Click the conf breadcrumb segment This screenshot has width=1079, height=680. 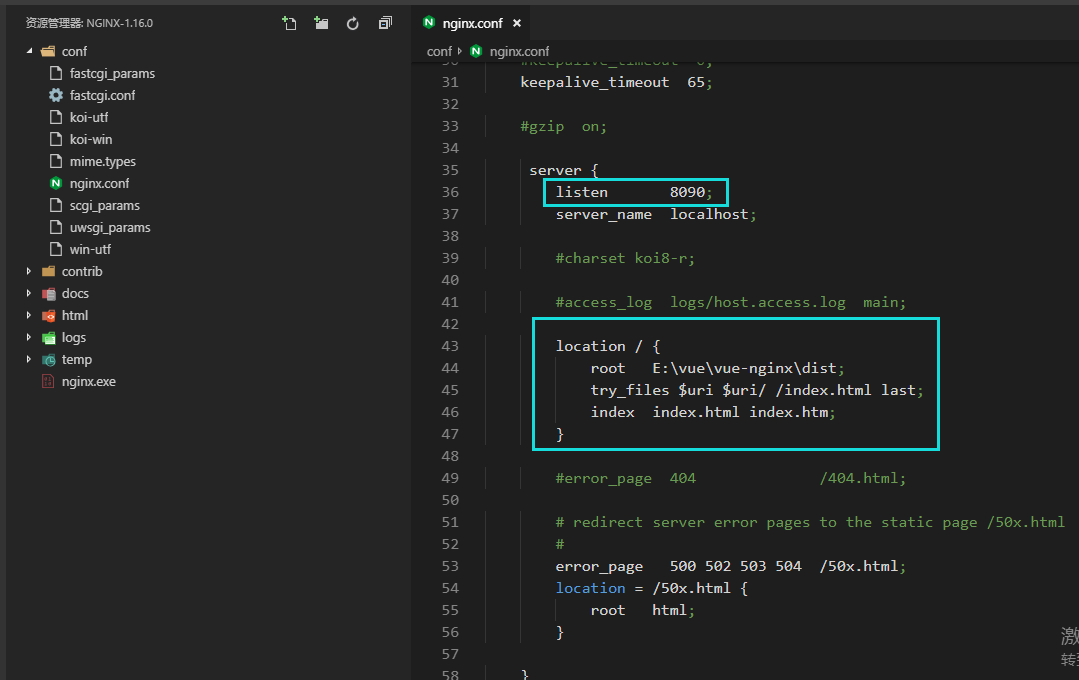[x=439, y=52]
